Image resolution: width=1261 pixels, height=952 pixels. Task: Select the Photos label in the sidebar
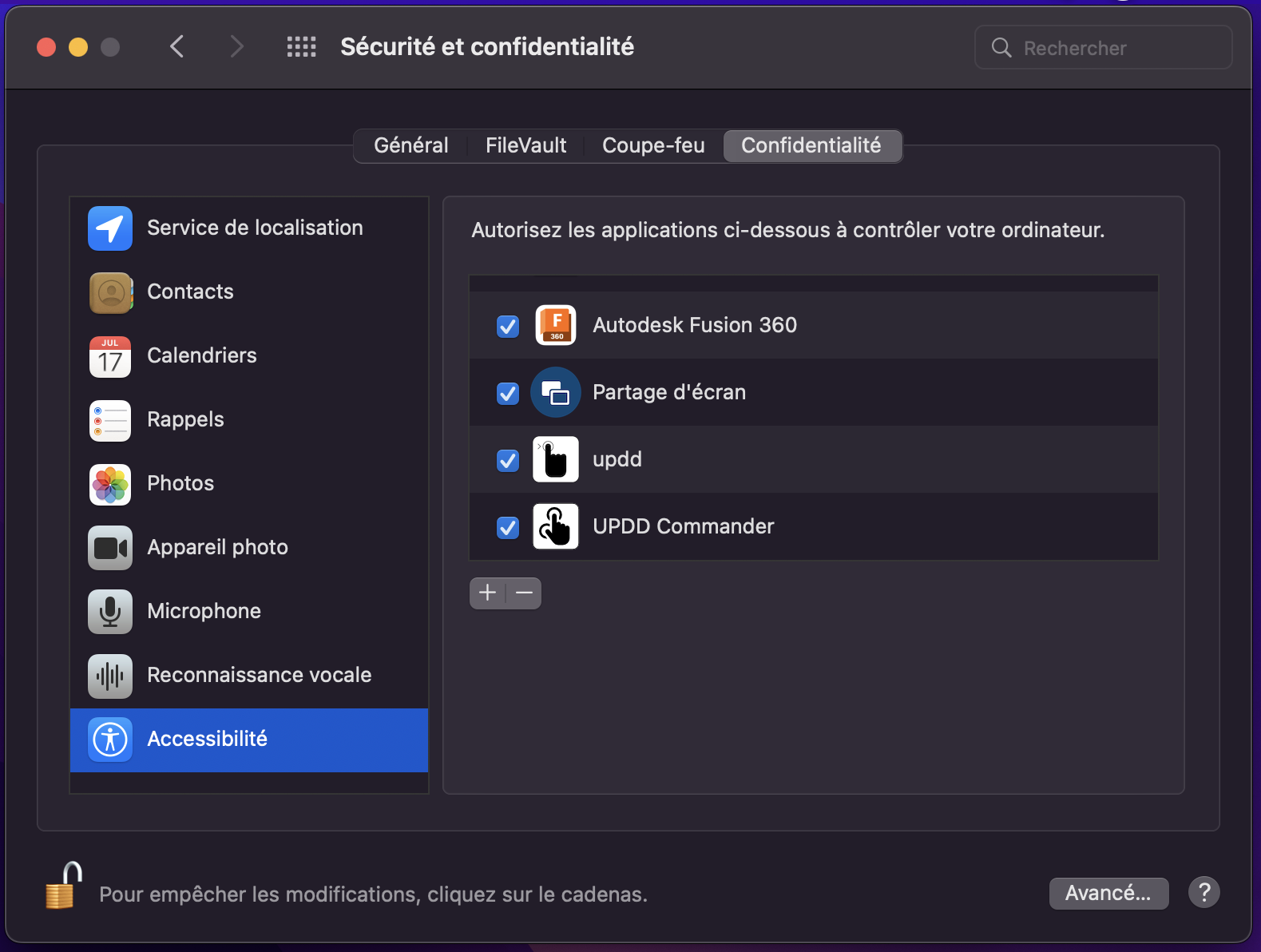pos(181,484)
